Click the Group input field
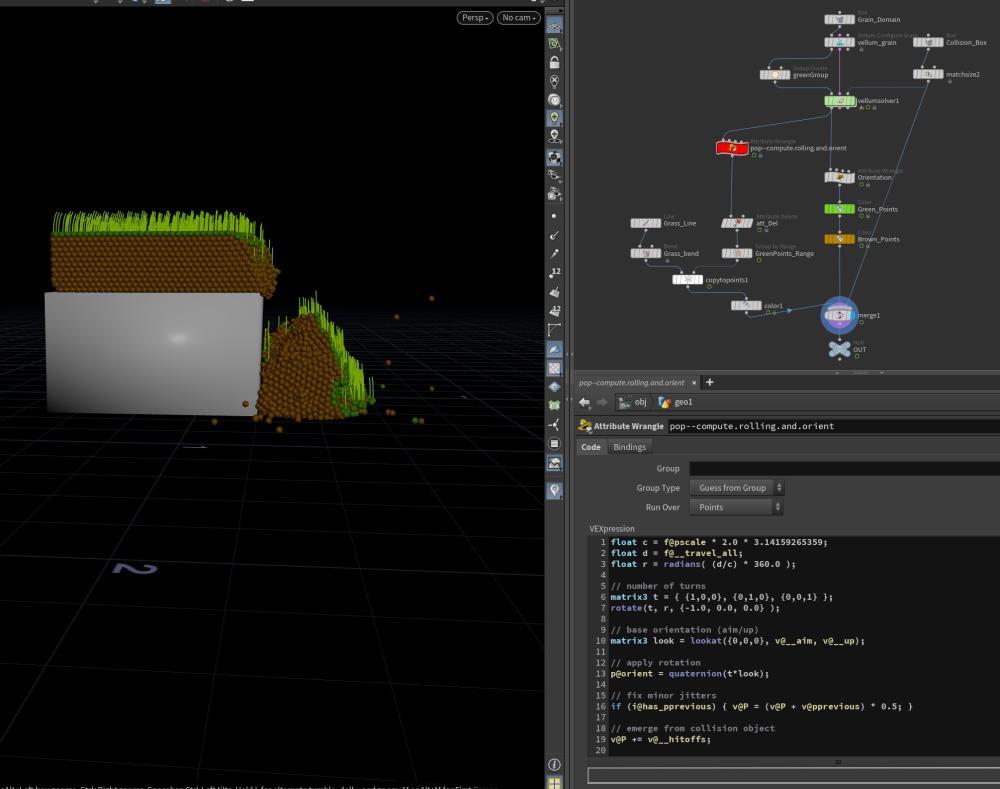The image size is (1000, 789). click(844, 469)
